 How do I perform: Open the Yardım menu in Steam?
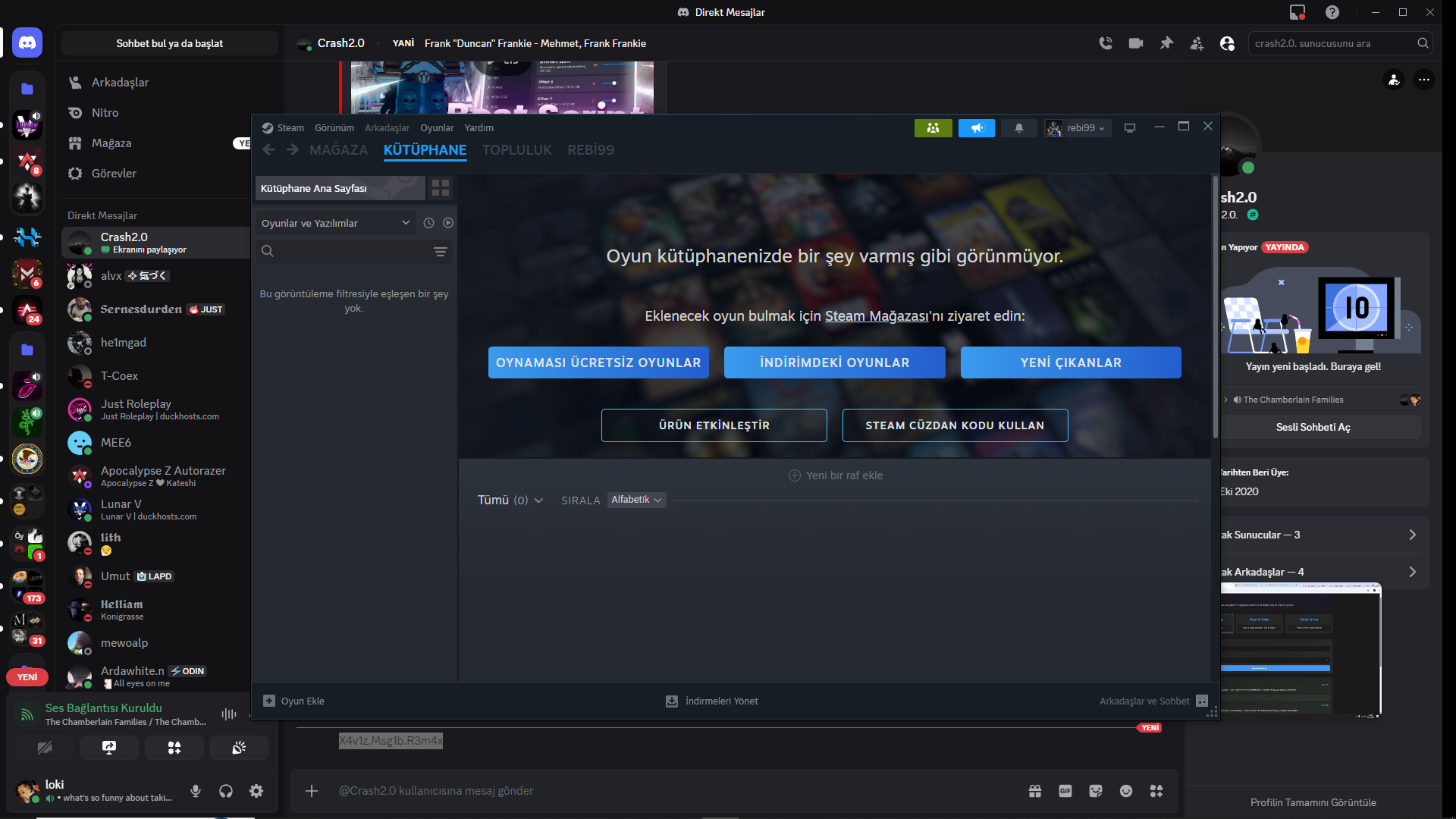pos(479,128)
